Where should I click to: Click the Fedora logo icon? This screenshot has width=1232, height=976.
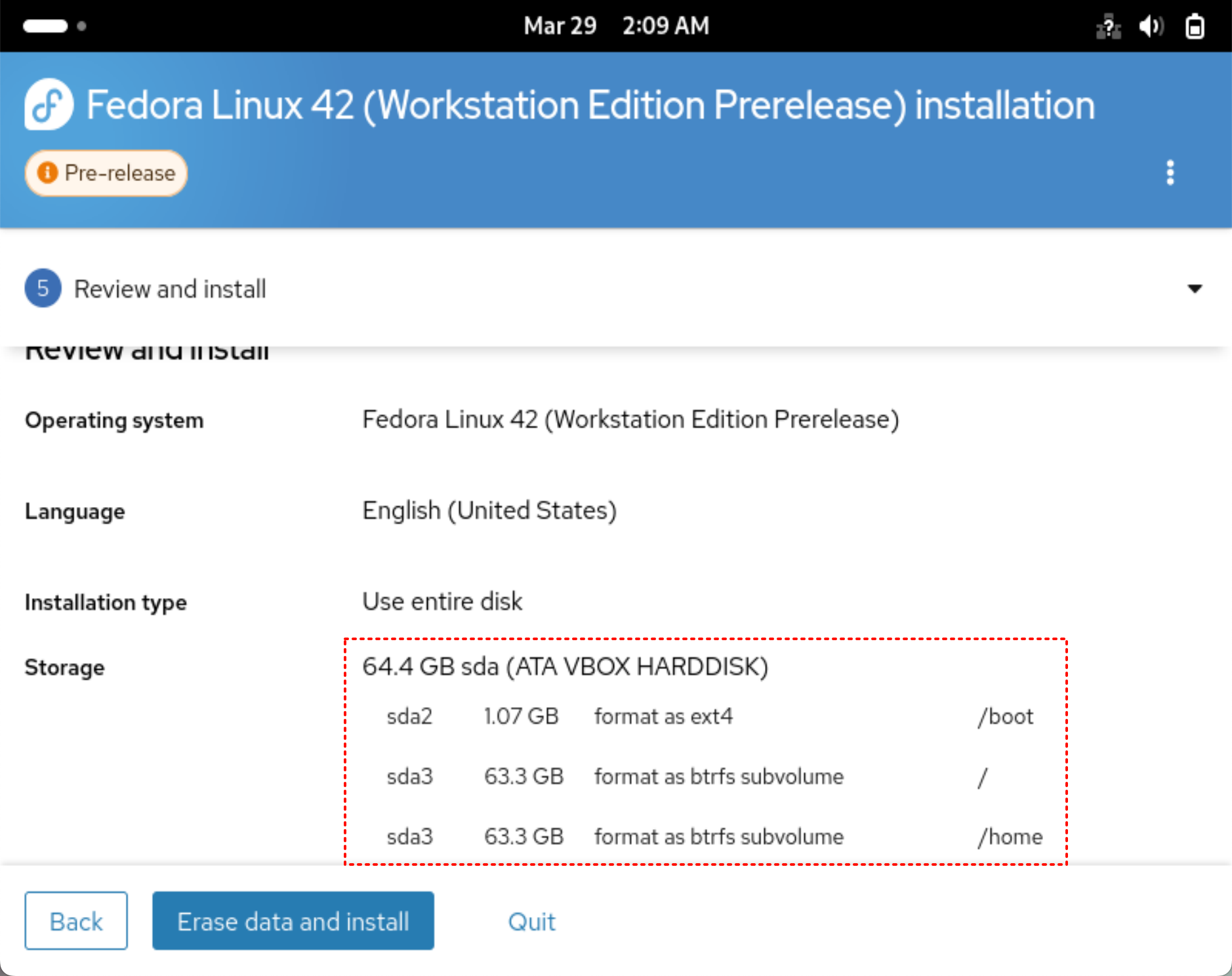49,105
